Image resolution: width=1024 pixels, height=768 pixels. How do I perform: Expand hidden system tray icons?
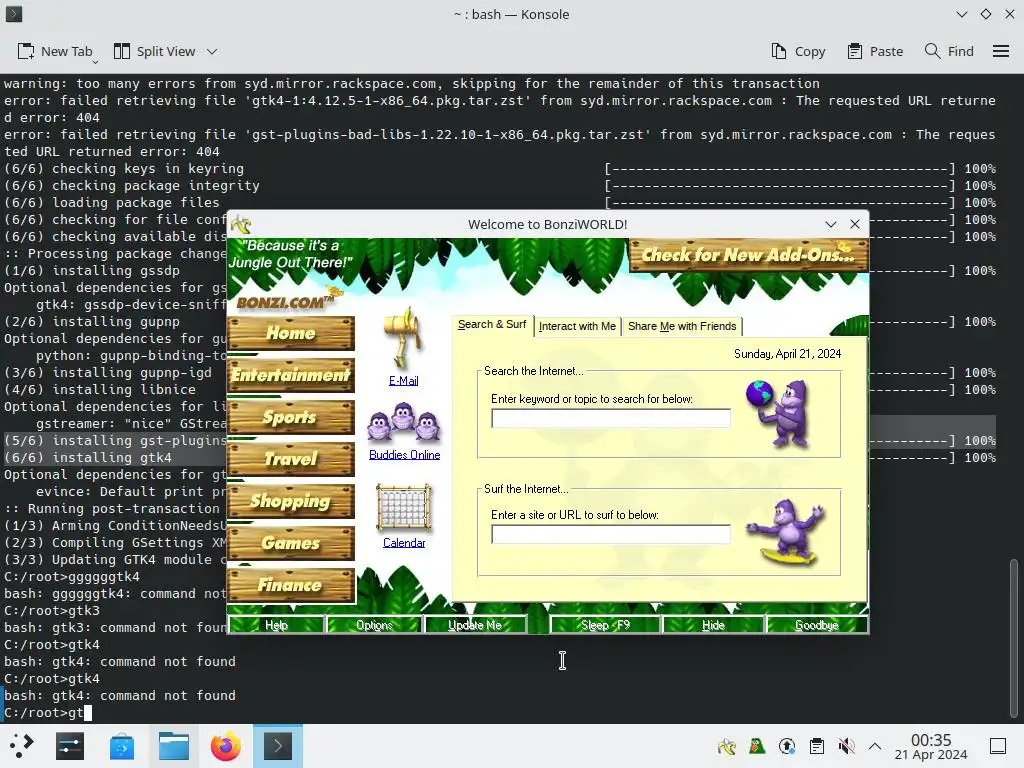[x=875, y=746]
